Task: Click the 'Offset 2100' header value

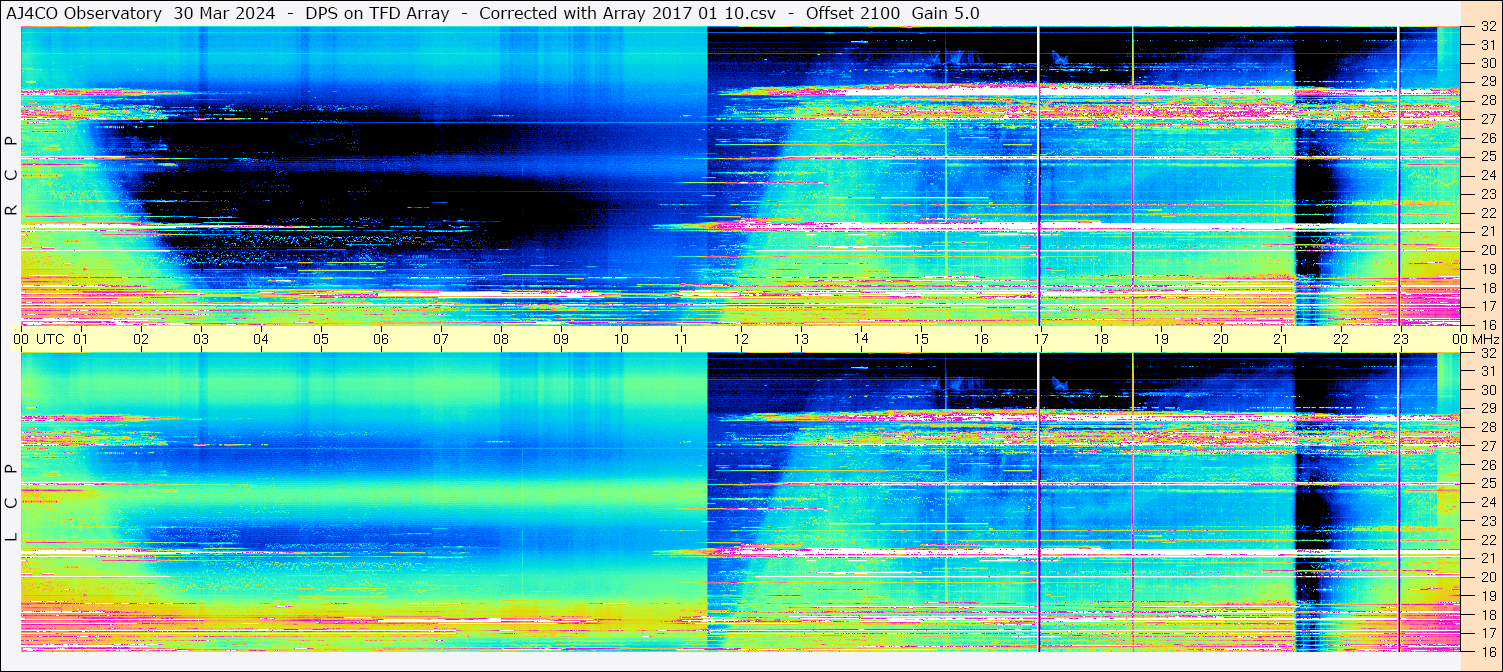Action: coord(851,14)
